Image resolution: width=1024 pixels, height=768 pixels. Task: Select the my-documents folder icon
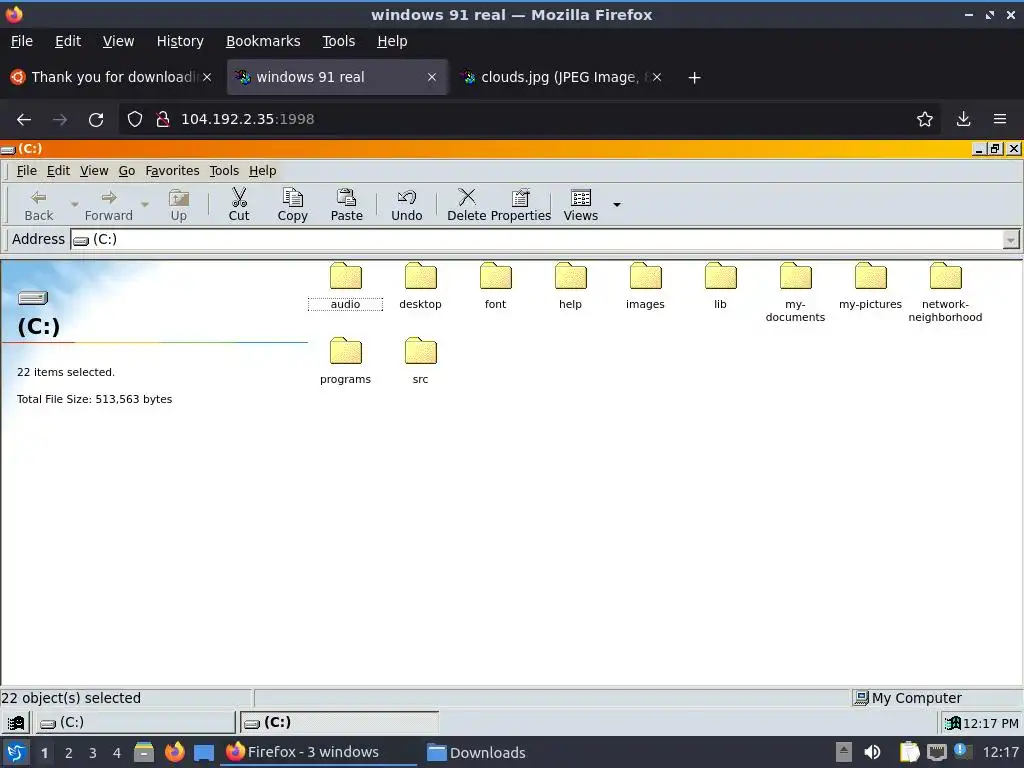coord(795,276)
